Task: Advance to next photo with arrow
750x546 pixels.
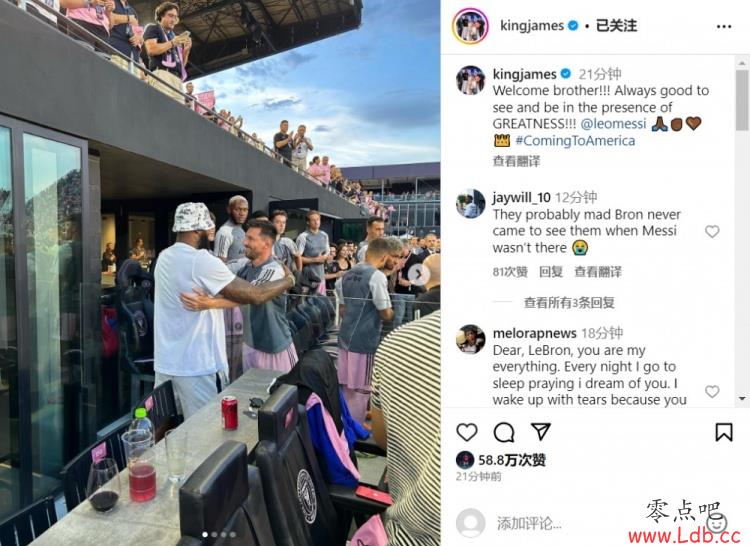Action: tap(419, 274)
